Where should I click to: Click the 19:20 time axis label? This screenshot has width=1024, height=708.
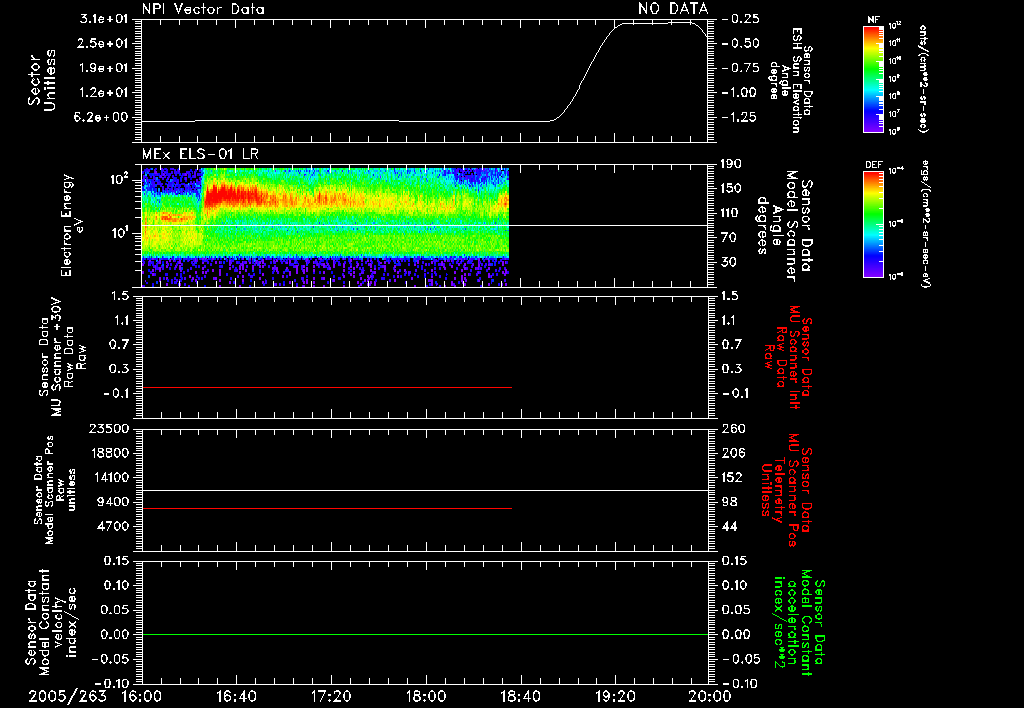615,696
